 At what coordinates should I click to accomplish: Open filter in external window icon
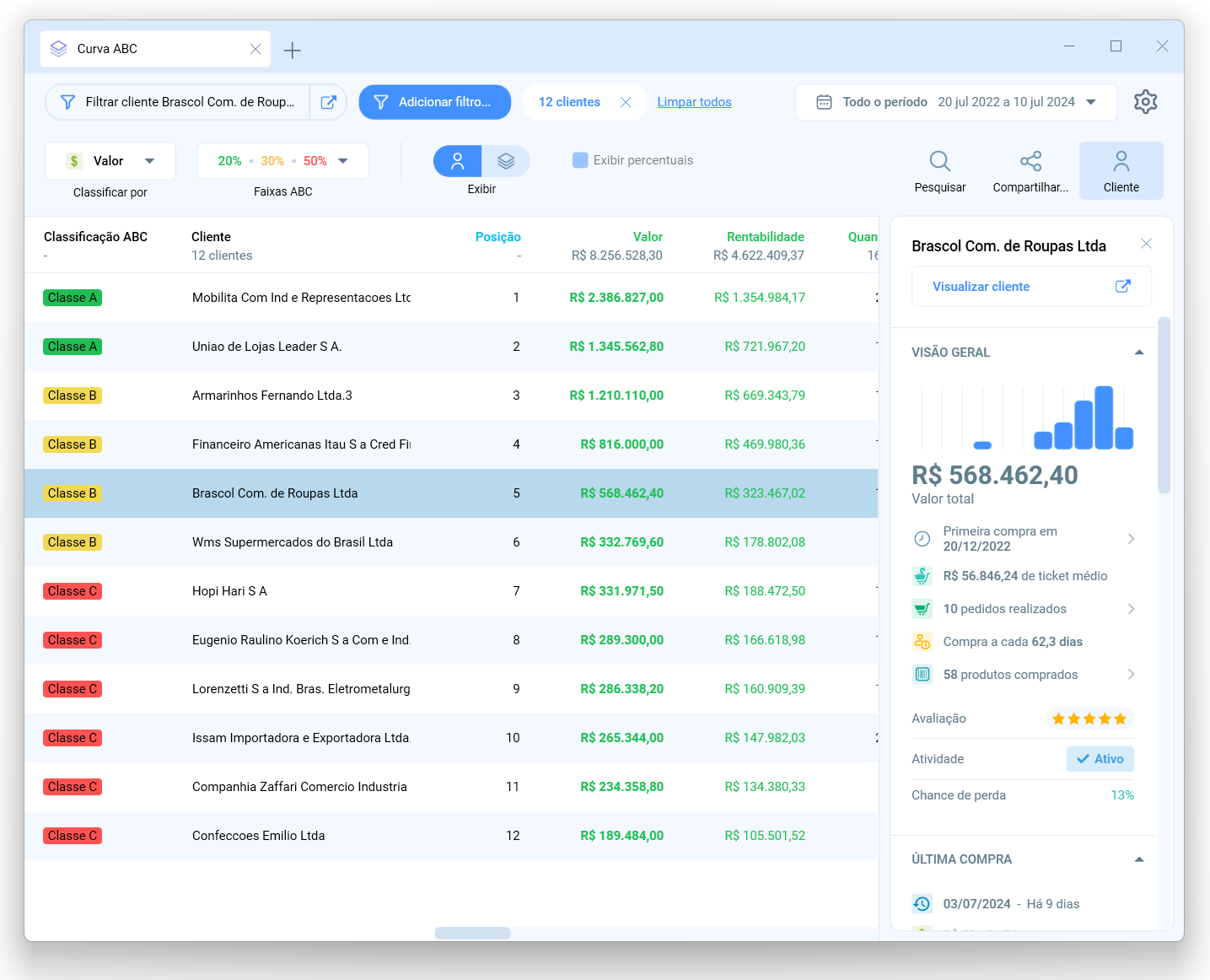pyautogui.click(x=329, y=102)
